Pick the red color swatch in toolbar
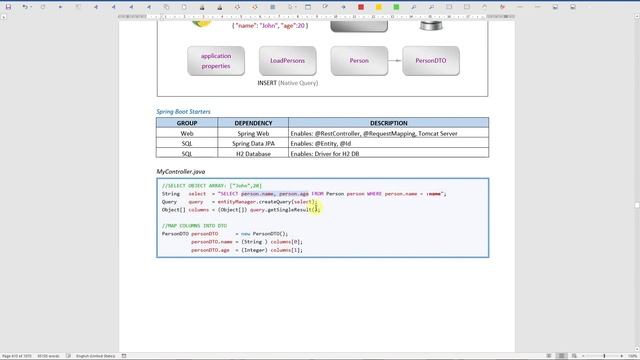The height and width of the screenshot is (360, 640). [x=361, y=7]
